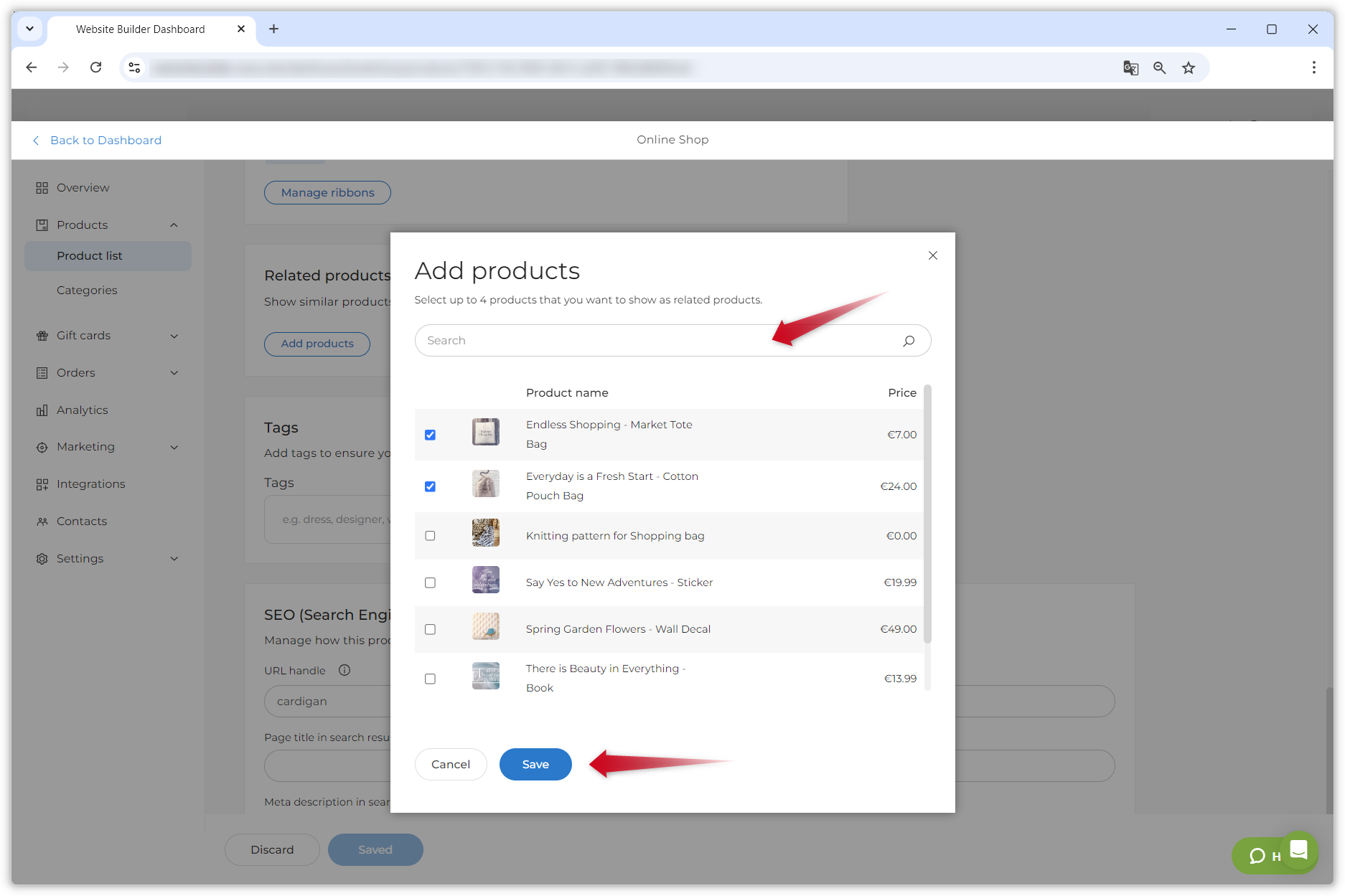This screenshot has width=1345, height=896.
Task: Click the blue Save button
Action: (535, 764)
